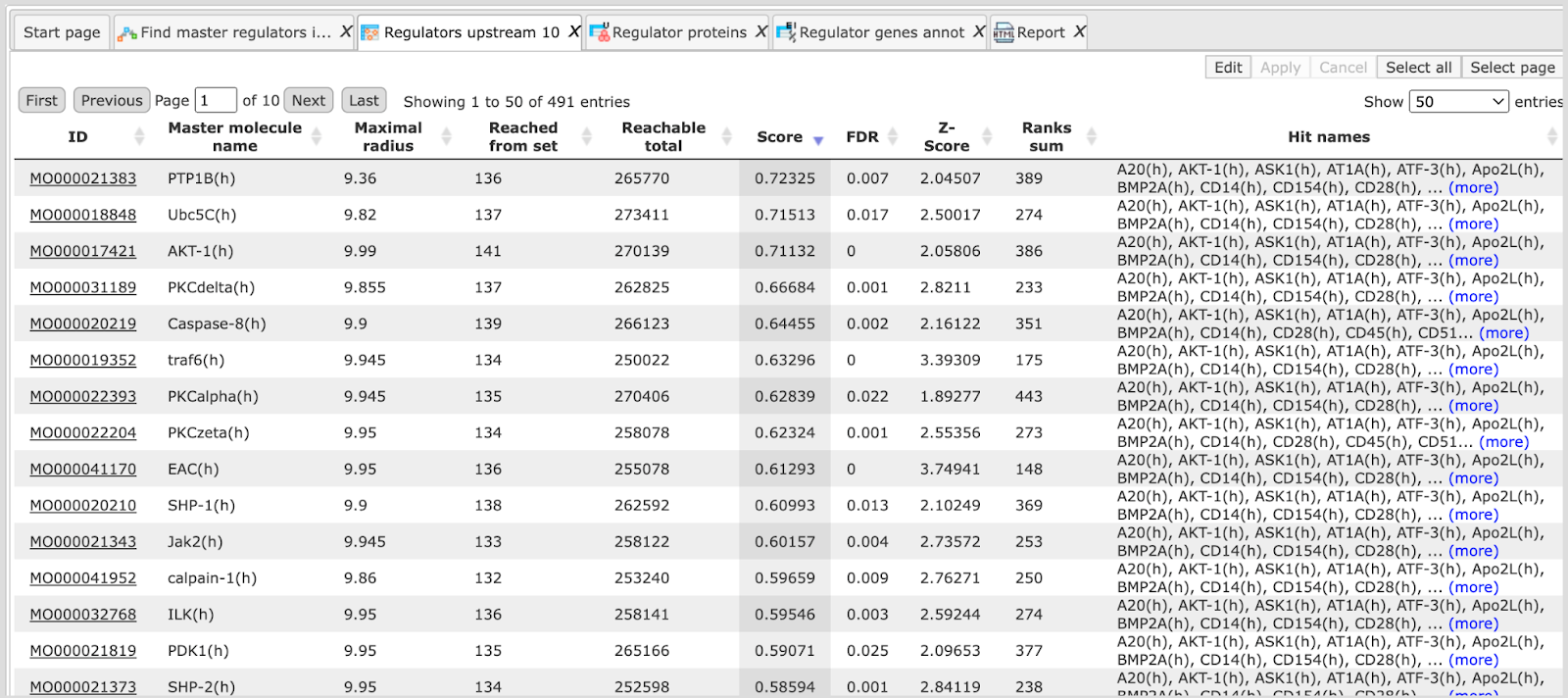Expand (more) hit names for Ubc5C(h)

pos(1473,224)
